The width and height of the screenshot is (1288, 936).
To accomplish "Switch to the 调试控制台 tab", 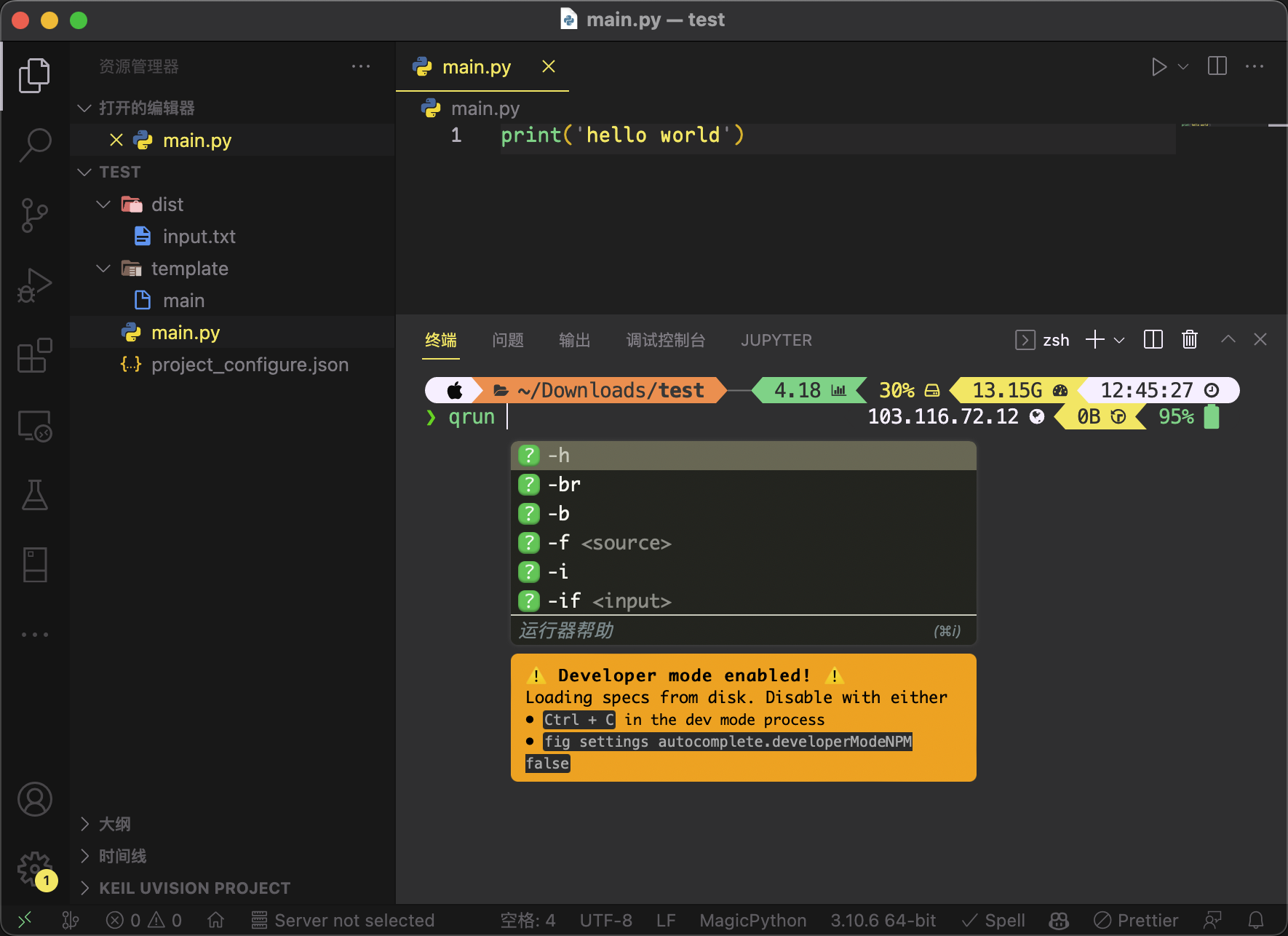I will (x=665, y=340).
